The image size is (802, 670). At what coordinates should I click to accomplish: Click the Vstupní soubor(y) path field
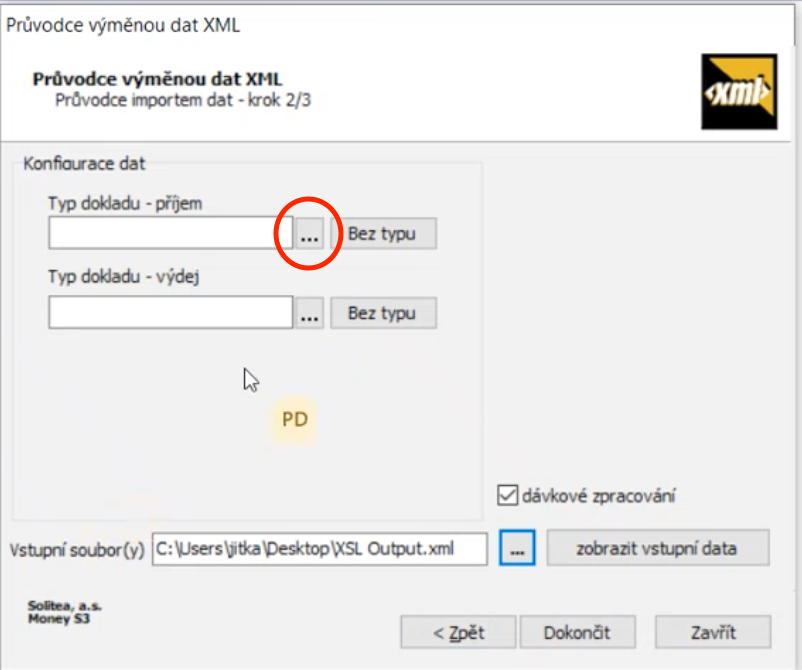320,549
